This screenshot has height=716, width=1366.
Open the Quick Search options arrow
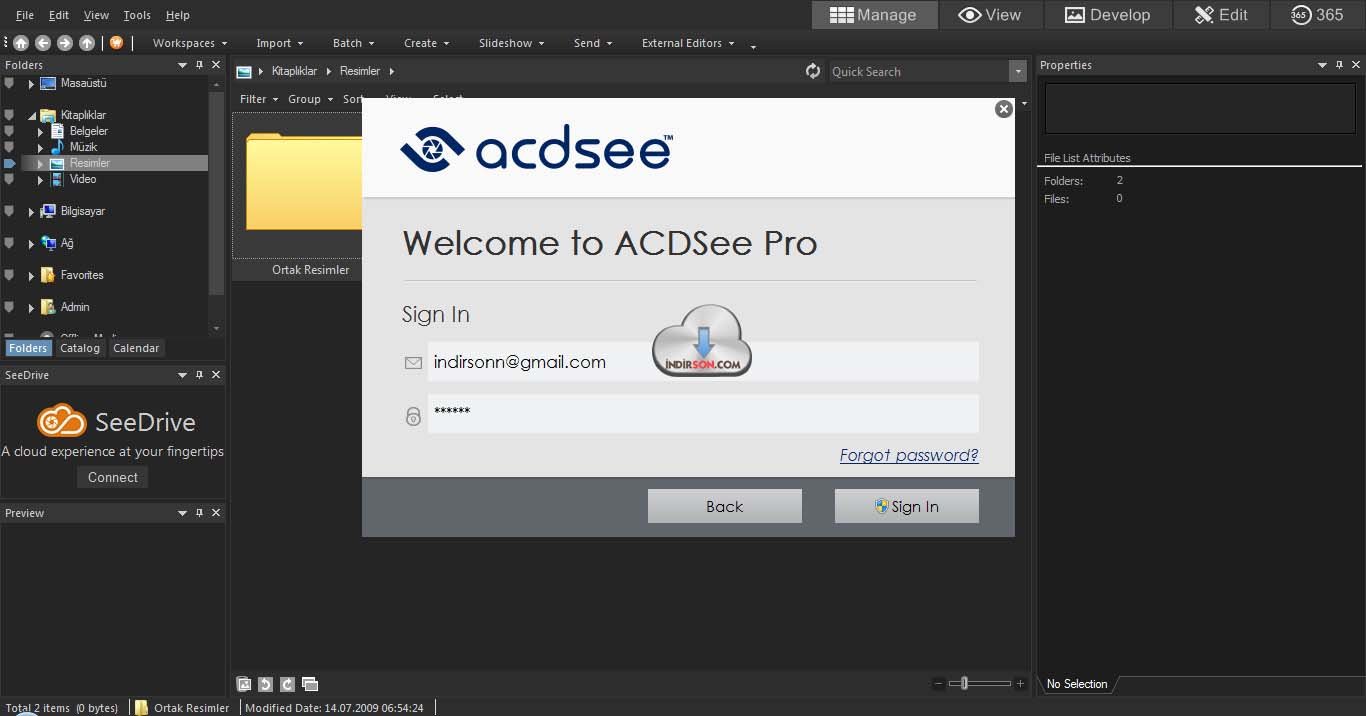point(1018,71)
